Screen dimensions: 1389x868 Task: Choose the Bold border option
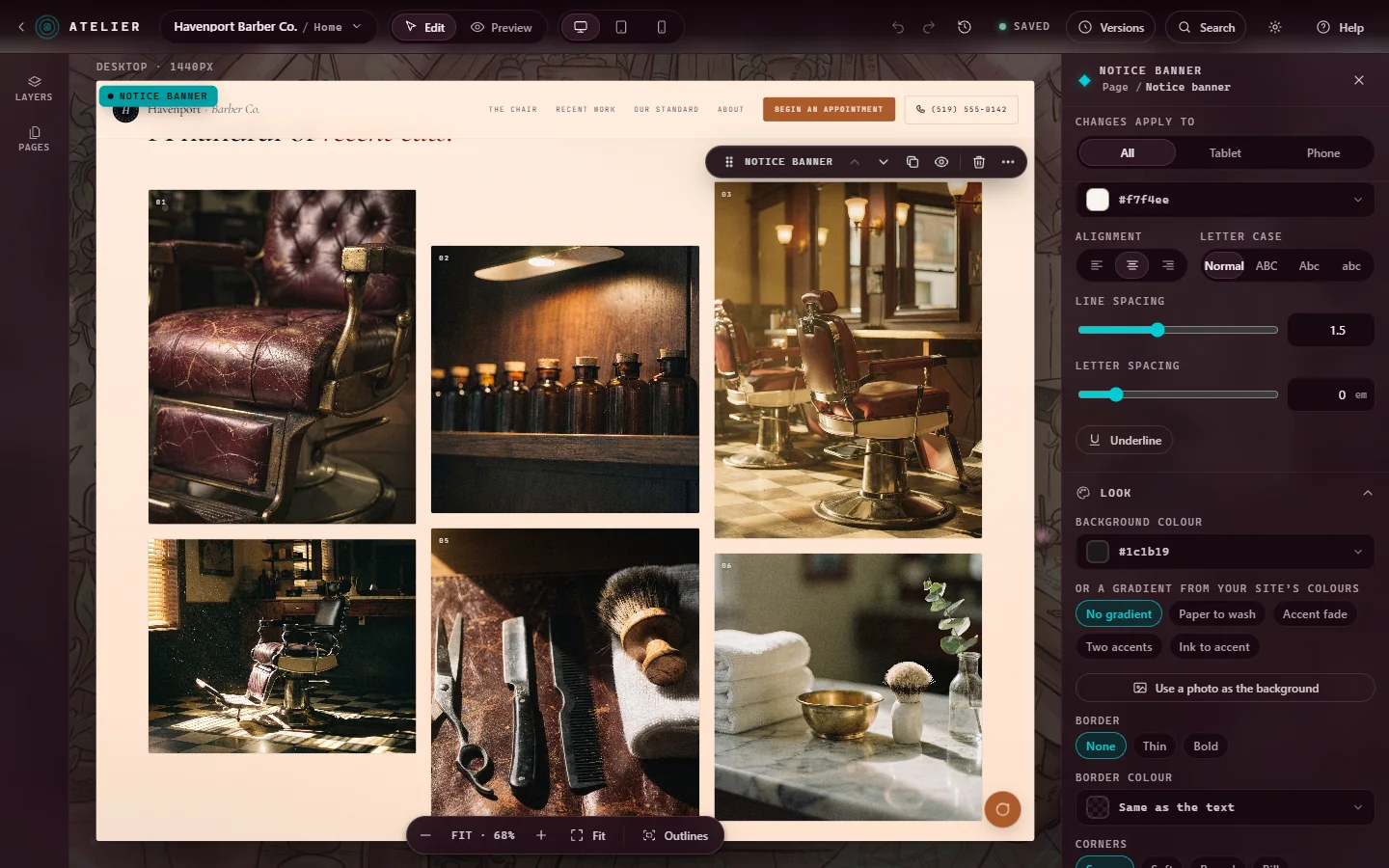tap(1206, 746)
